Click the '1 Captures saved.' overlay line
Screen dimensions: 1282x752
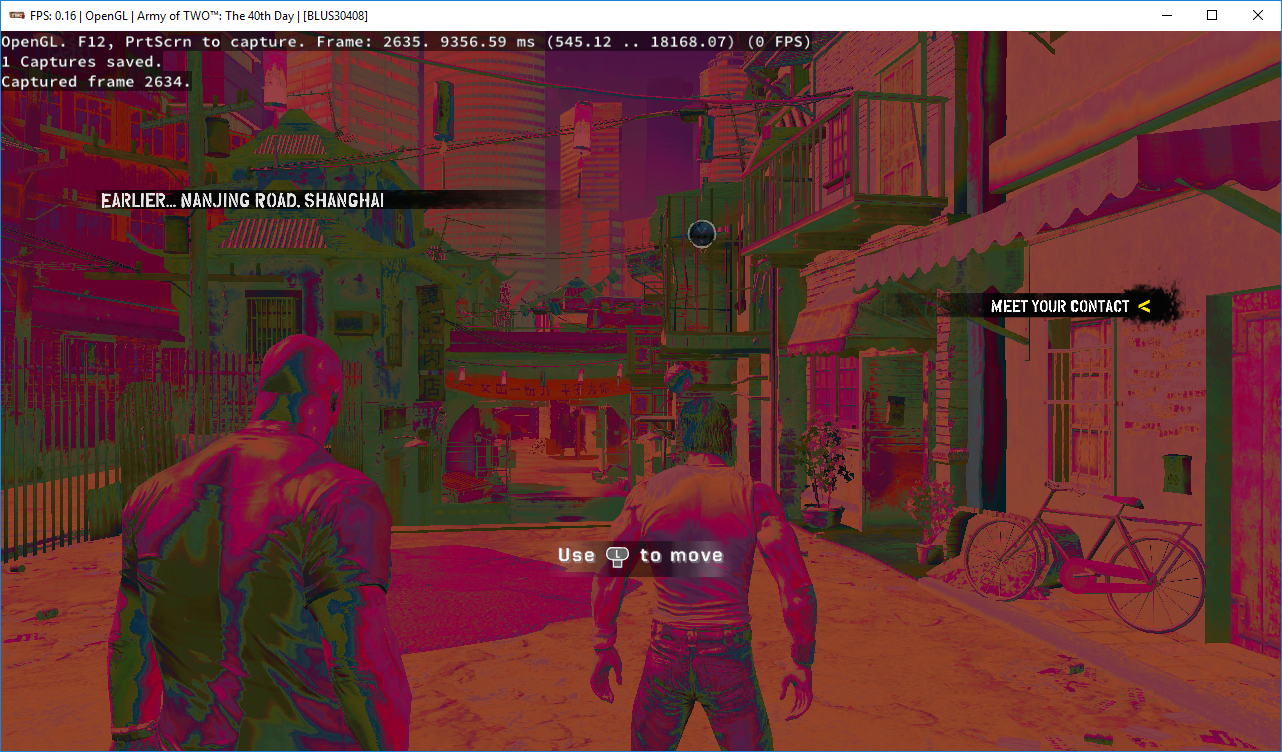click(x=82, y=62)
